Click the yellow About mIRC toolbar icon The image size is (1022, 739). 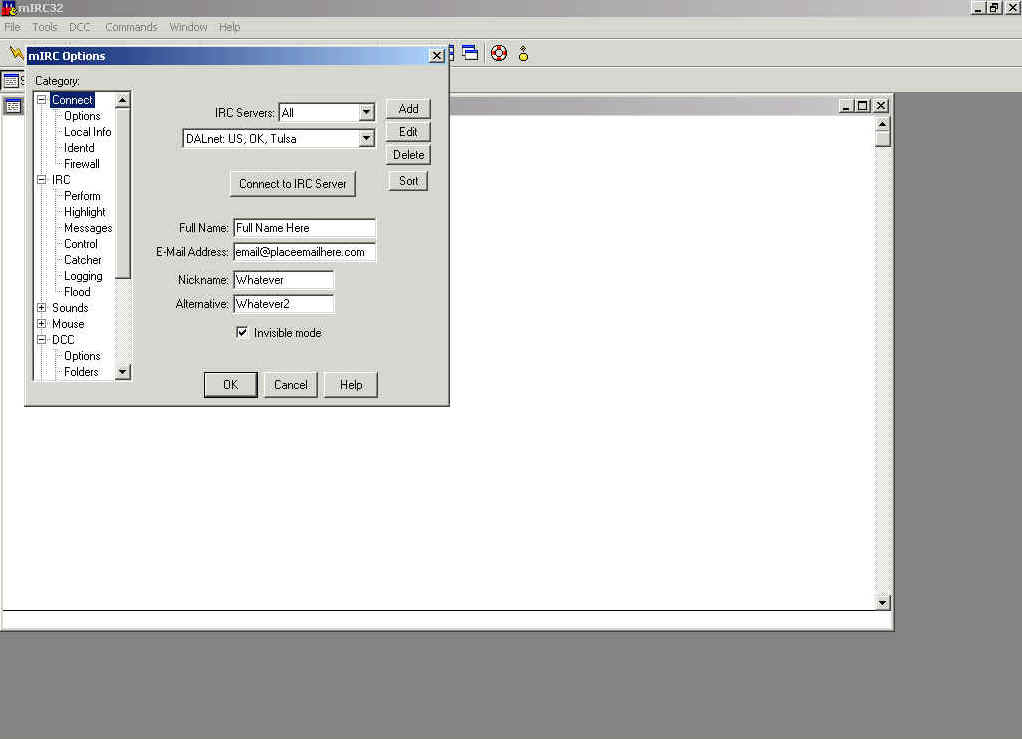(x=523, y=53)
